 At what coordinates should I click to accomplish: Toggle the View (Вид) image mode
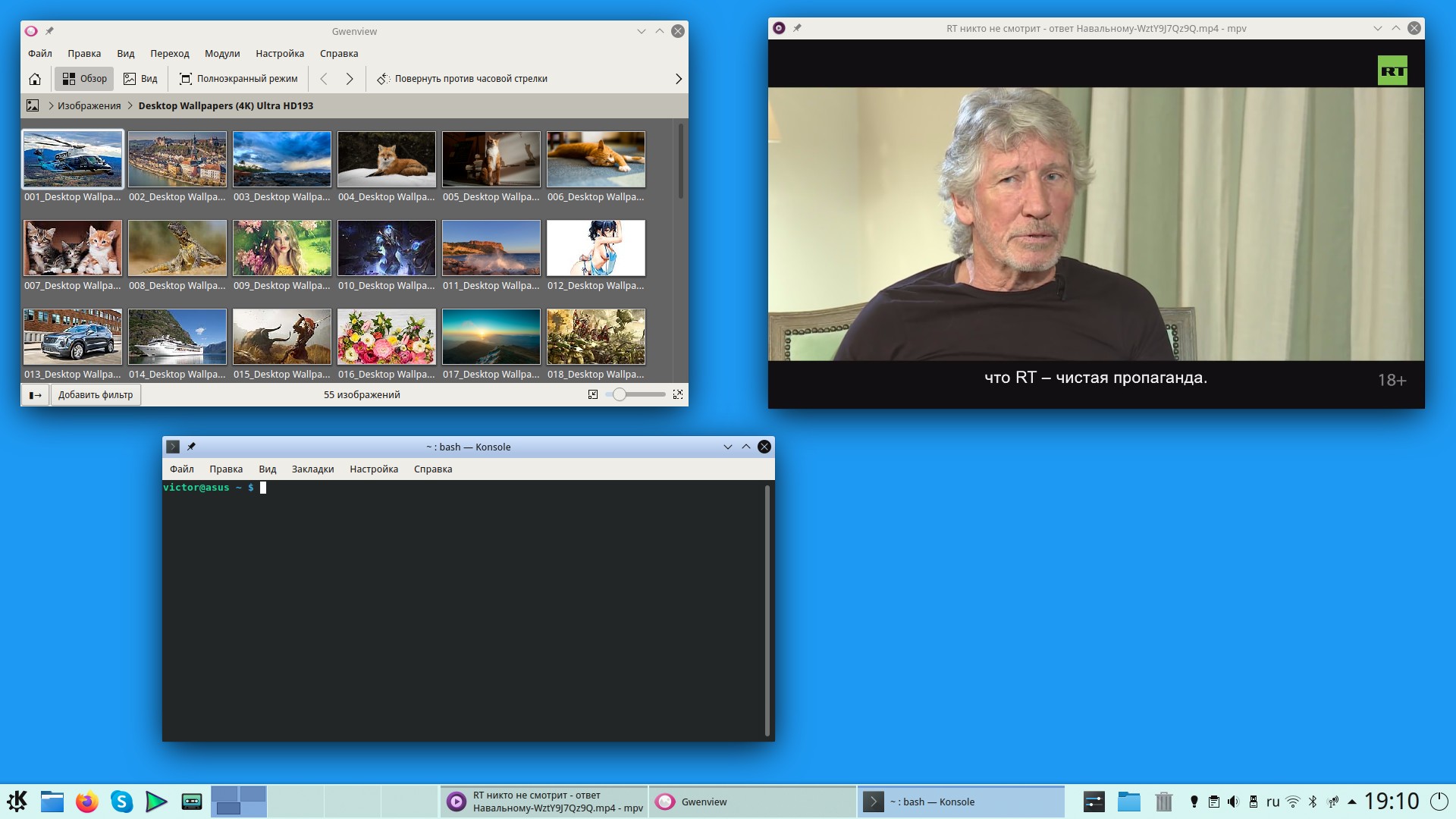[141, 79]
